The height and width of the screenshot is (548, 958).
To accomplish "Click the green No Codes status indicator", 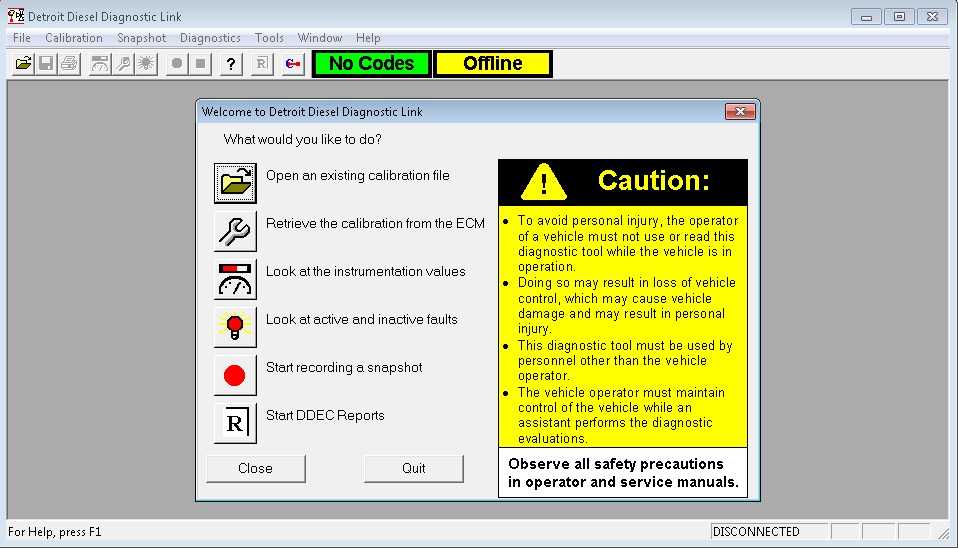I will [371, 64].
